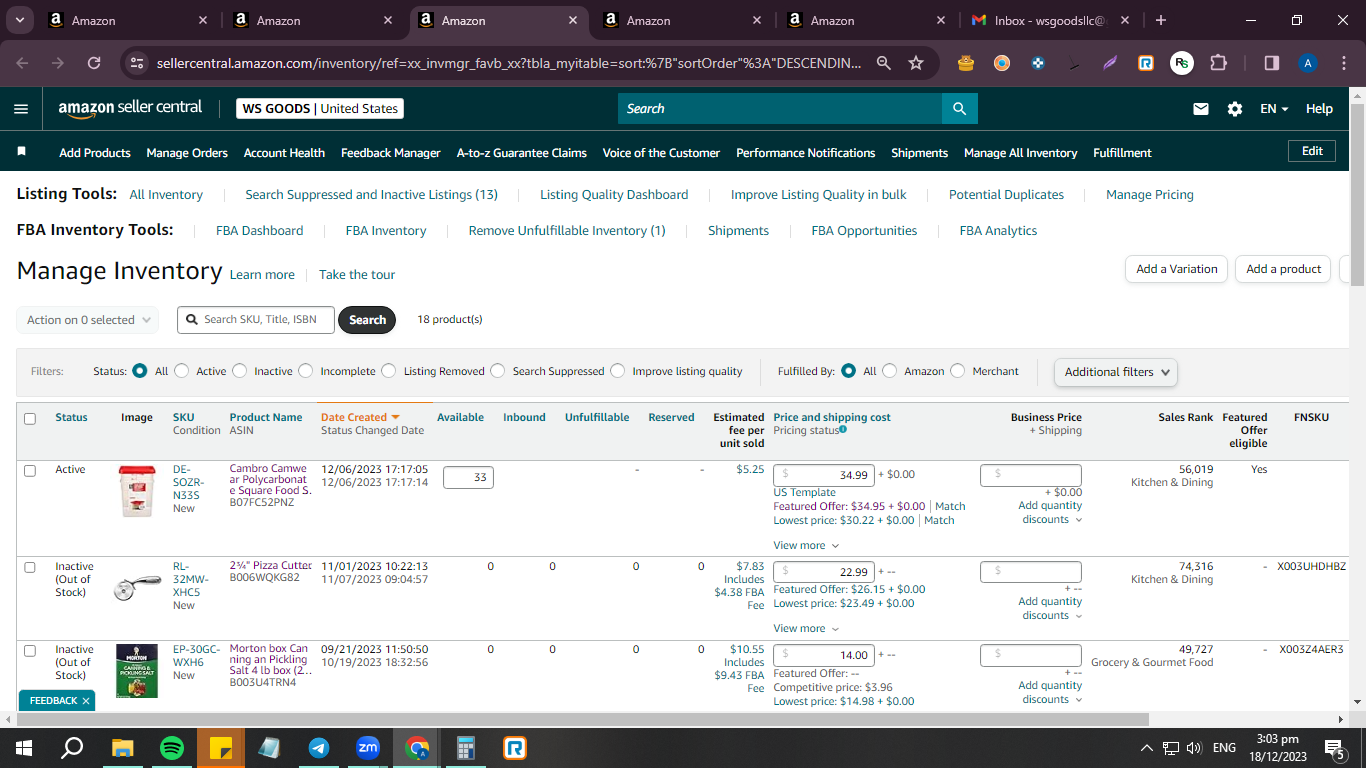Select the Amazon fulfilled-by radio button
The width and height of the screenshot is (1366, 768).
coord(889,371)
